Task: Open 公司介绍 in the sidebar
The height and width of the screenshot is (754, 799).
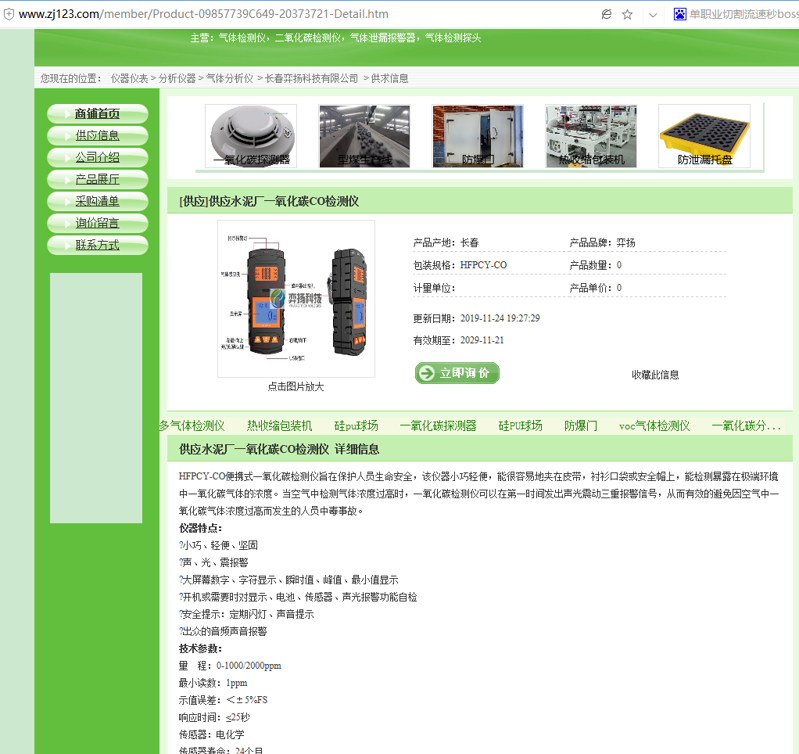Action: click(97, 157)
